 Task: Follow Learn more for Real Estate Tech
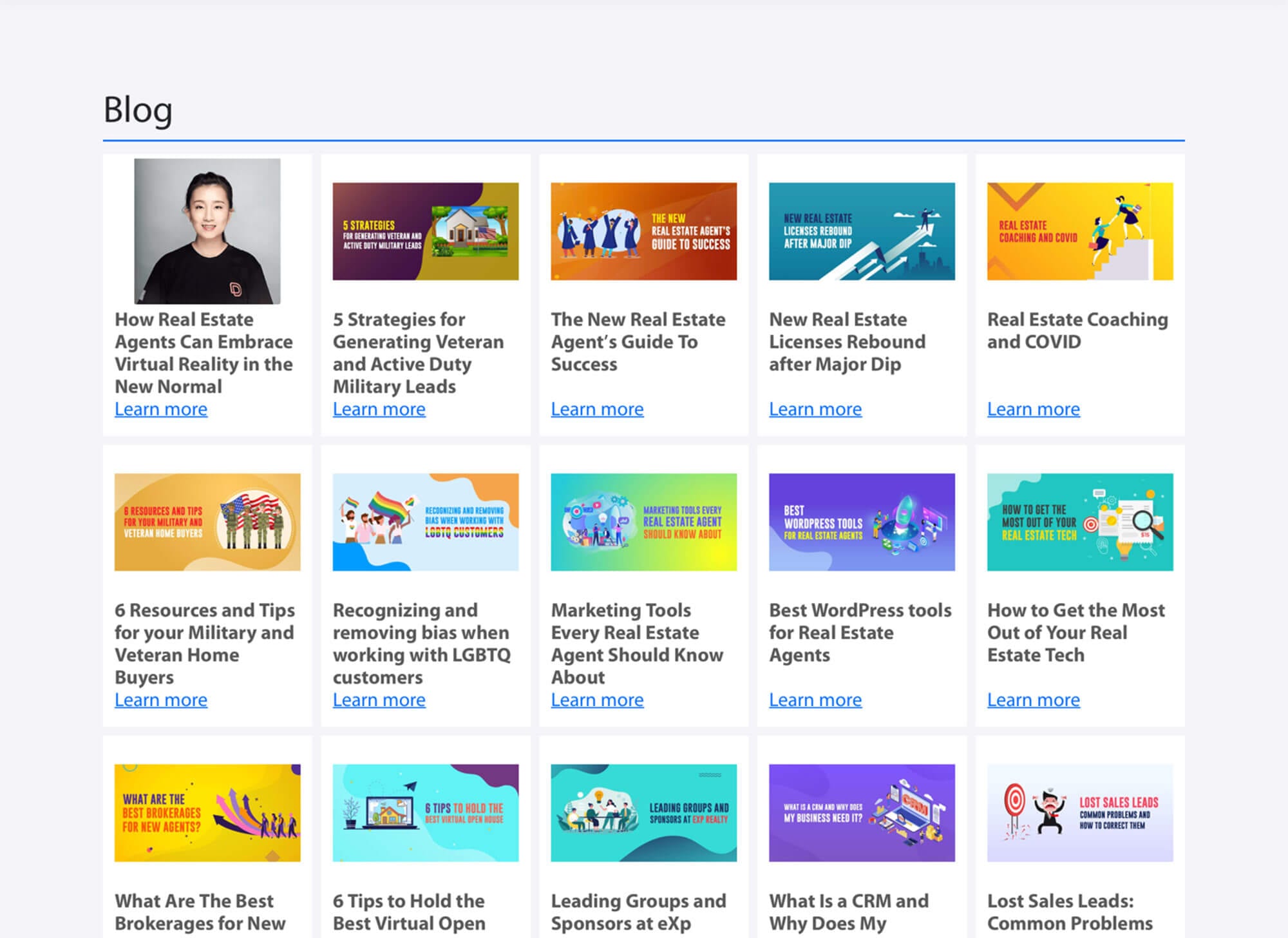click(x=1034, y=700)
